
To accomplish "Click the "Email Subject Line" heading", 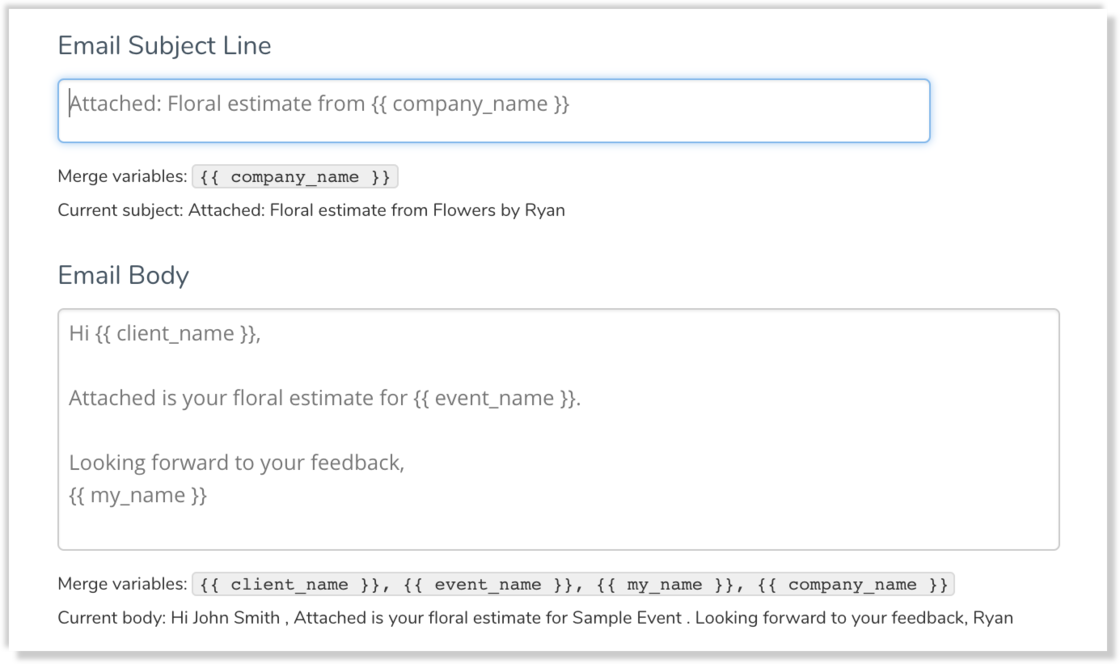I will point(164,46).
